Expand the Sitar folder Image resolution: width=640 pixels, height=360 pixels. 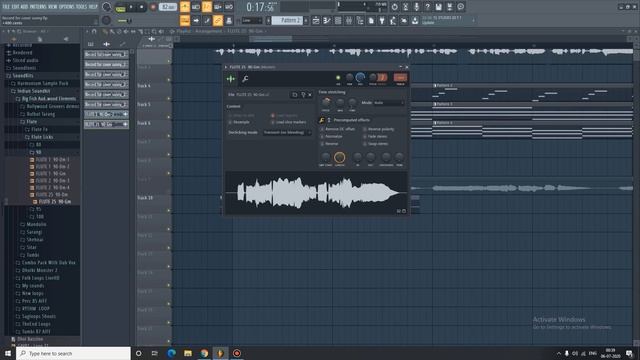pos(31,247)
